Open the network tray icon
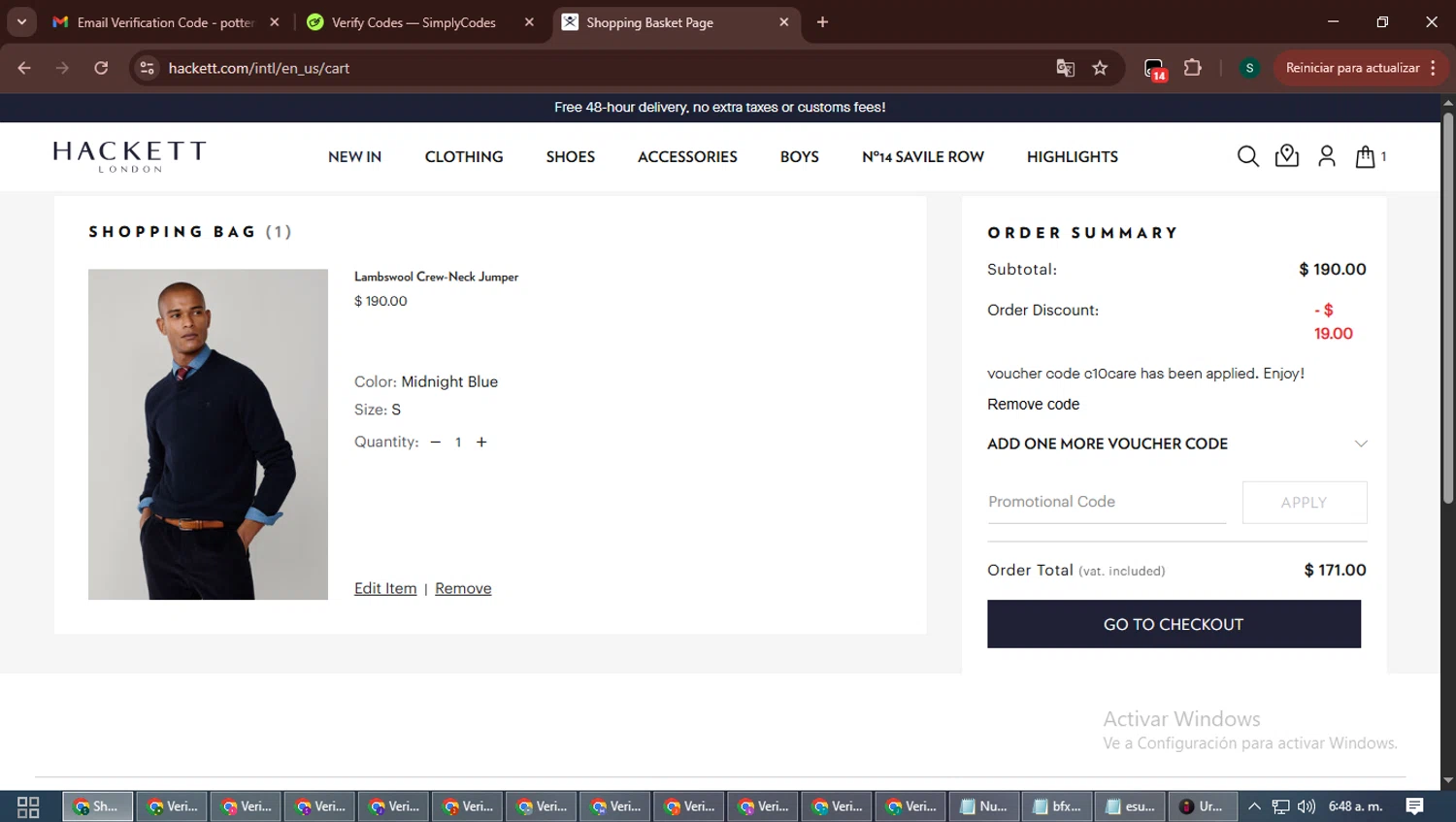The width and height of the screenshot is (1456, 822). (1281, 806)
